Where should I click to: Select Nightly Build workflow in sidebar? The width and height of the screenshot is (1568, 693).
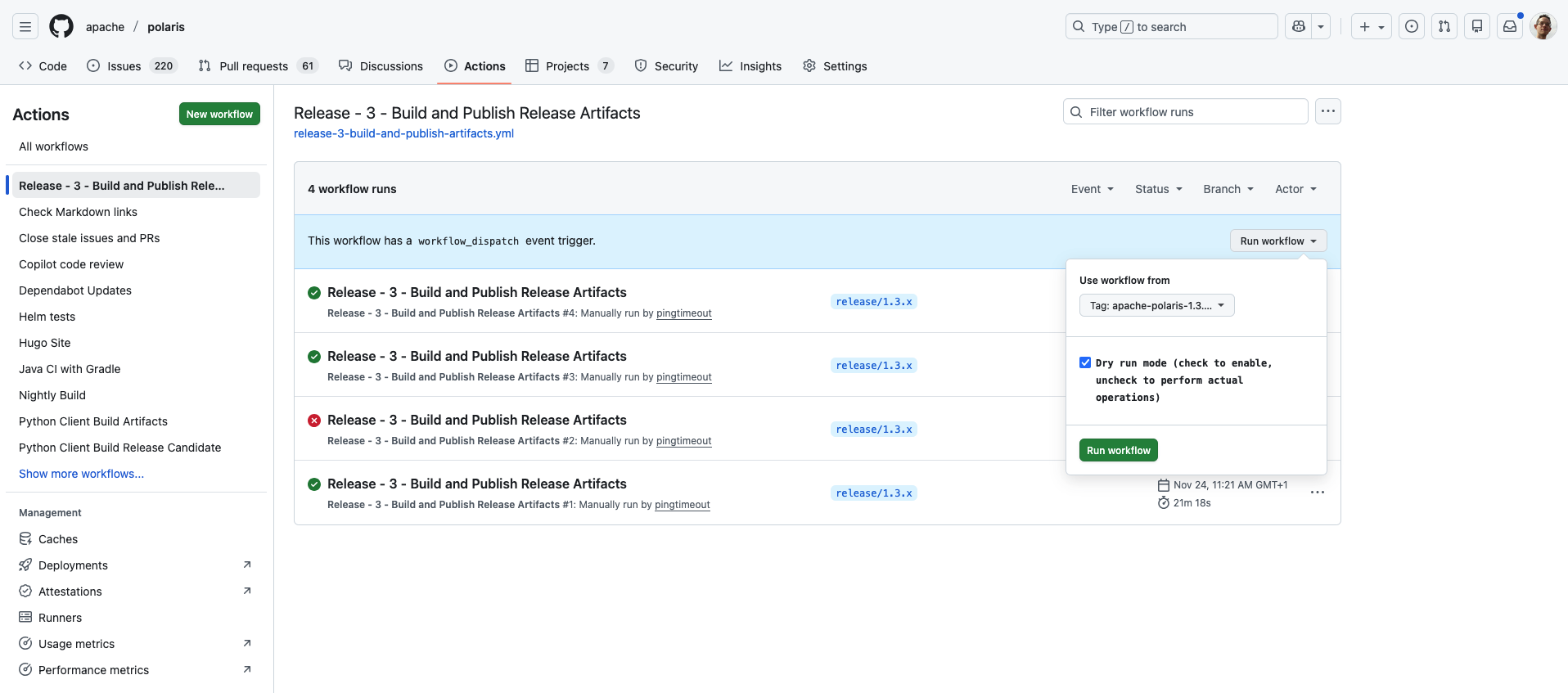tap(52, 395)
